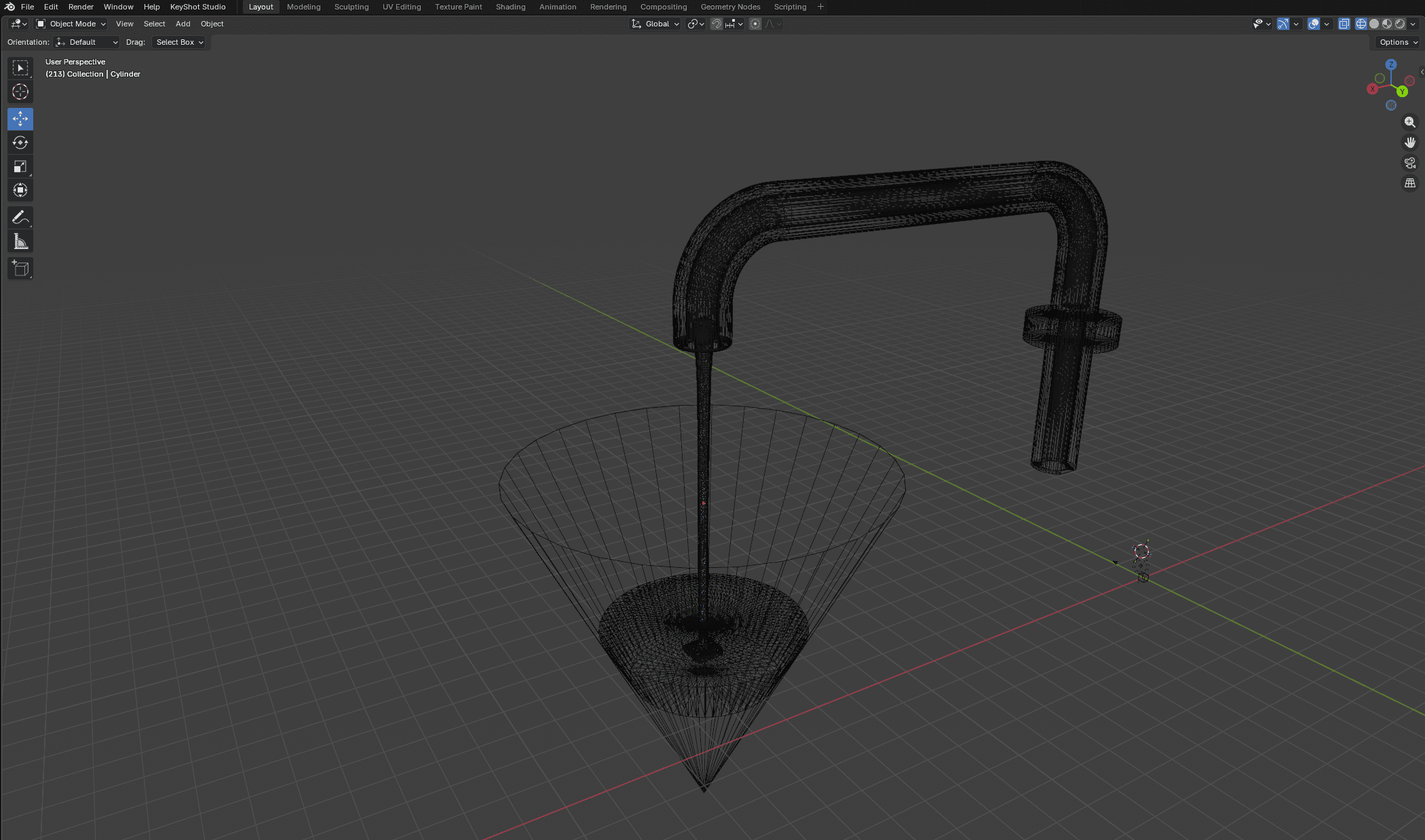Switch to the Sculpting workspace tab
Viewport: 1425px width, 840px height.
pyautogui.click(x=351, y=7)
